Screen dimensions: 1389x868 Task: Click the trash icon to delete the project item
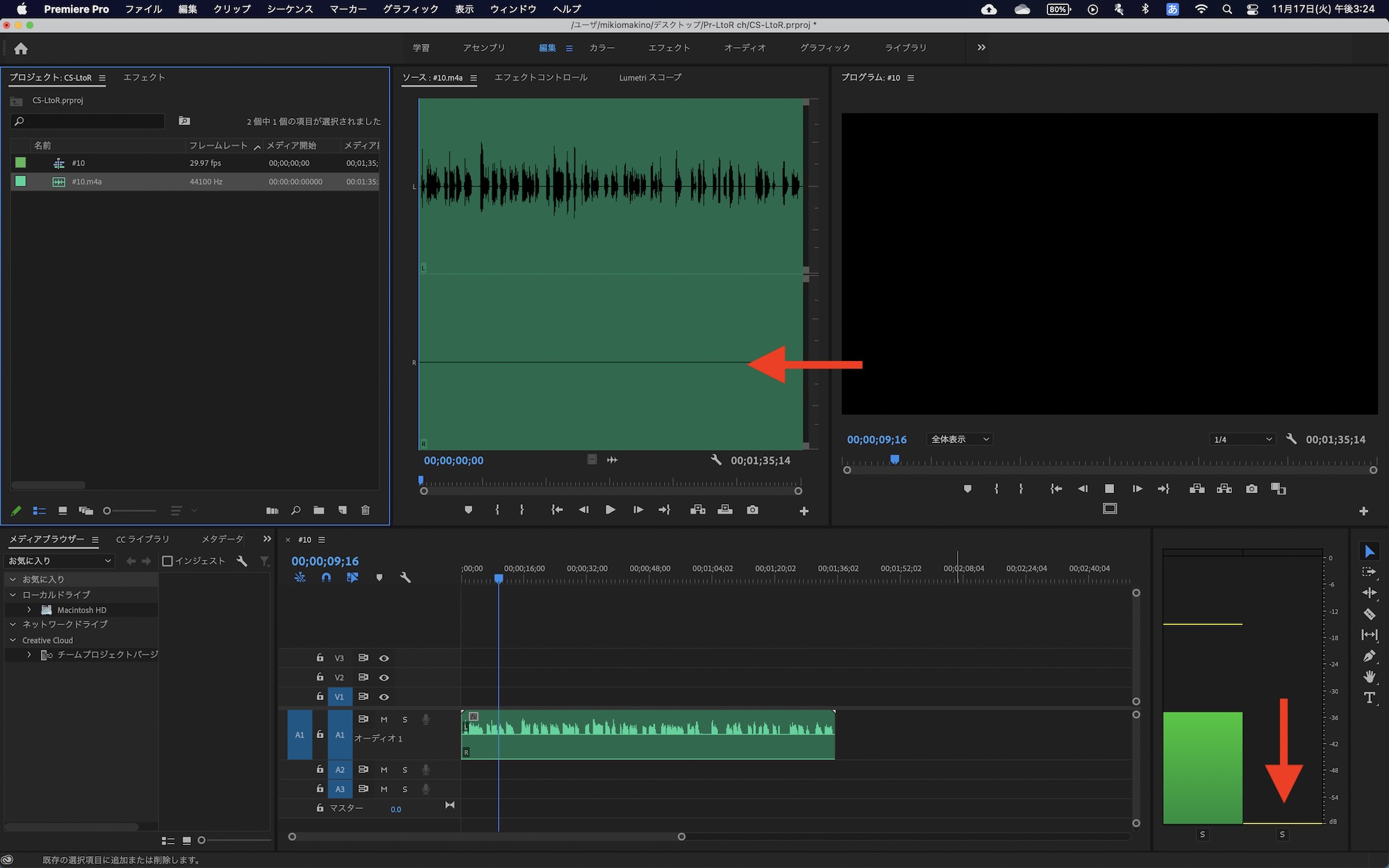pos(365,510)
